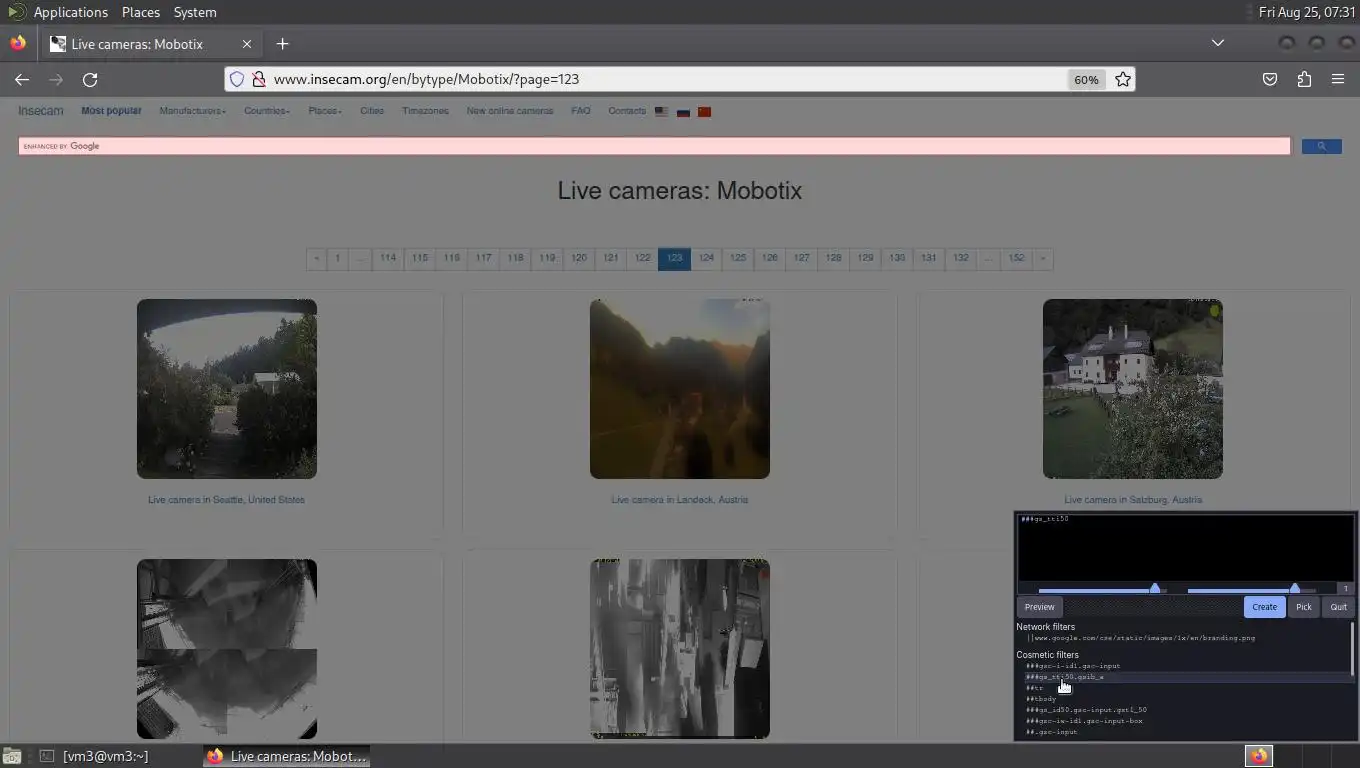Screen dimensions: 1360x768
Task: Open the Pocket save icon
Action: (1270, 79)
